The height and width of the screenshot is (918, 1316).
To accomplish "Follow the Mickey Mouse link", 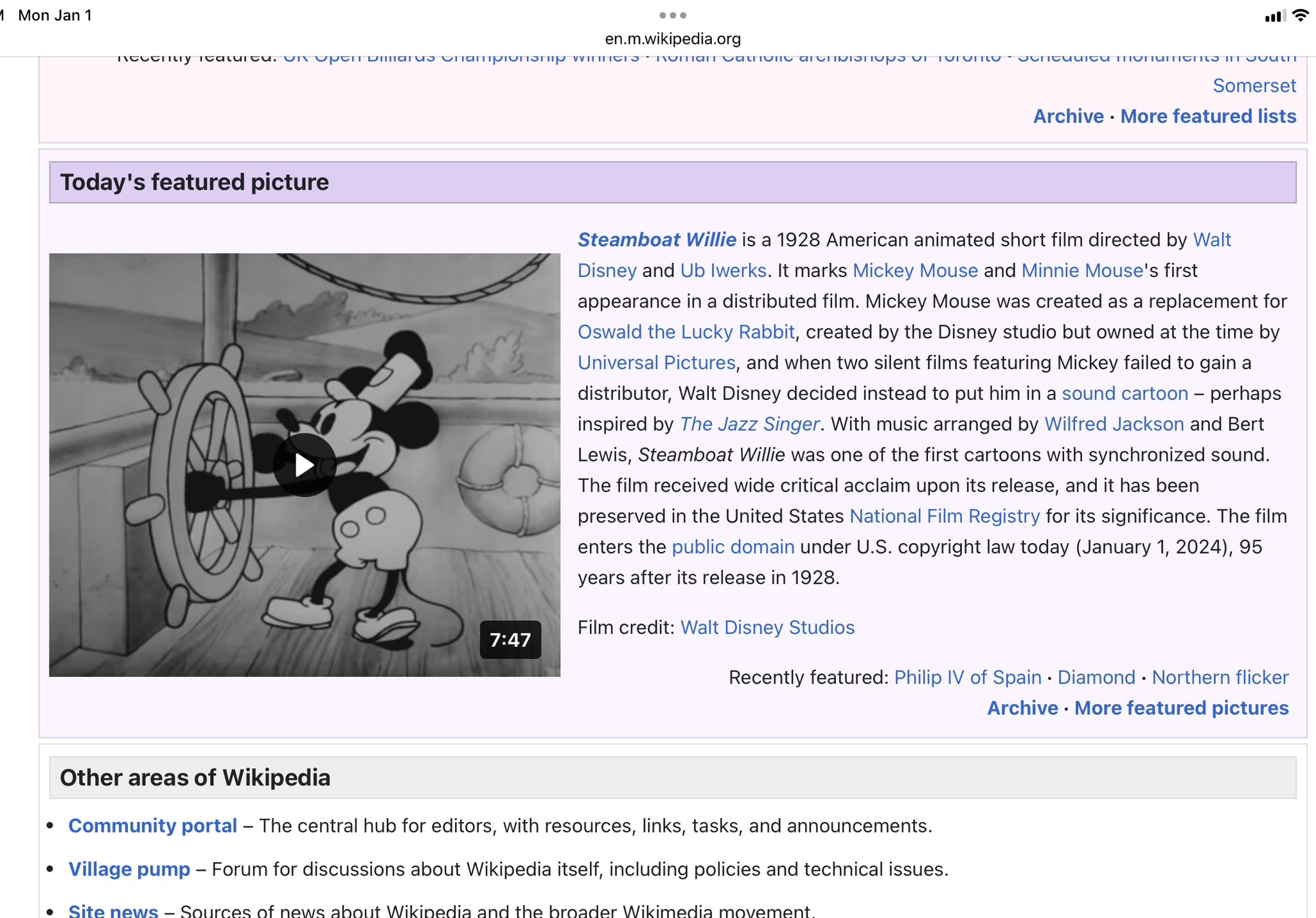I will pos(915,271).
